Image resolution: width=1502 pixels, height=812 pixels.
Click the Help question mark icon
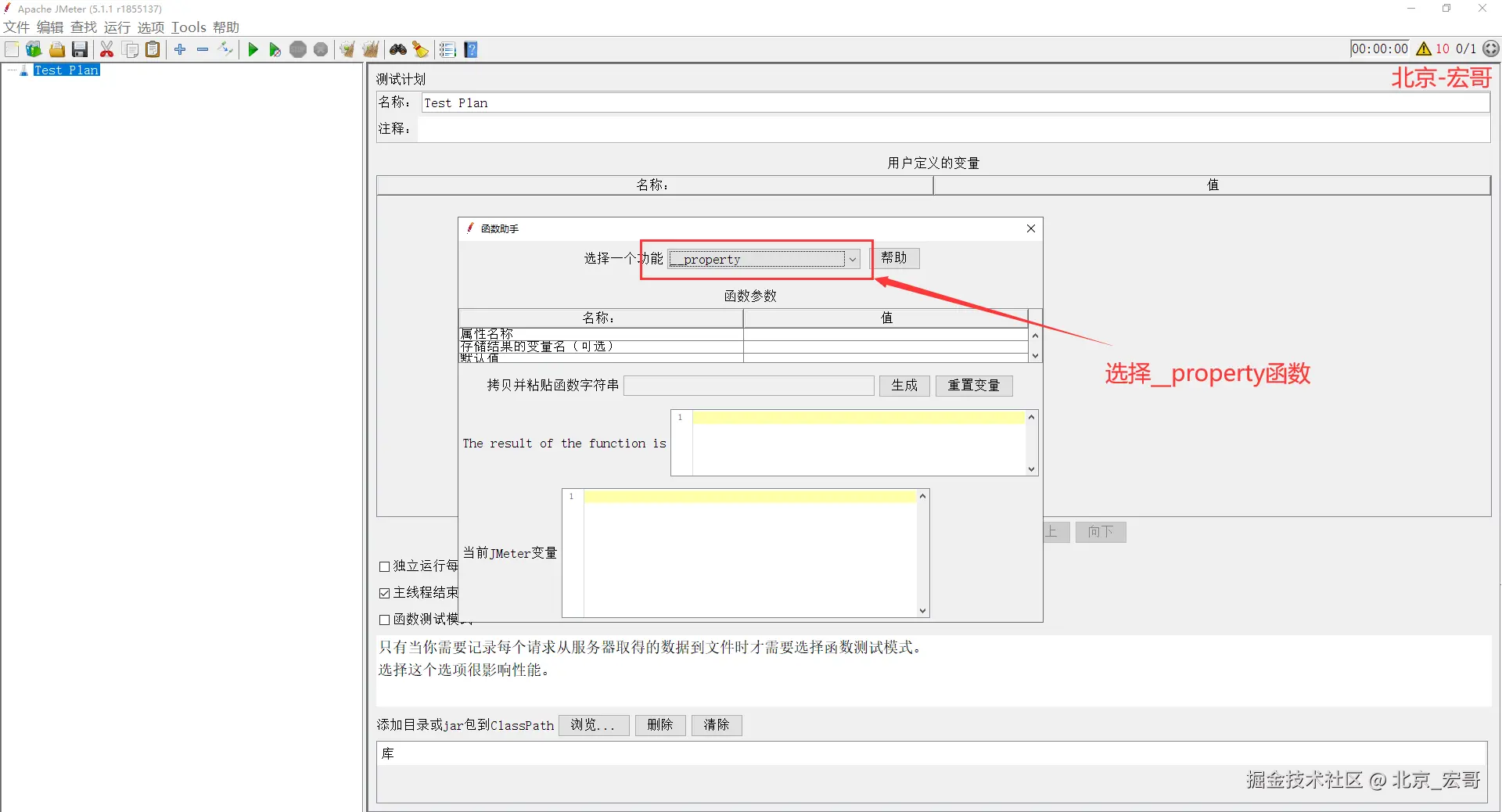click(471, 49)
